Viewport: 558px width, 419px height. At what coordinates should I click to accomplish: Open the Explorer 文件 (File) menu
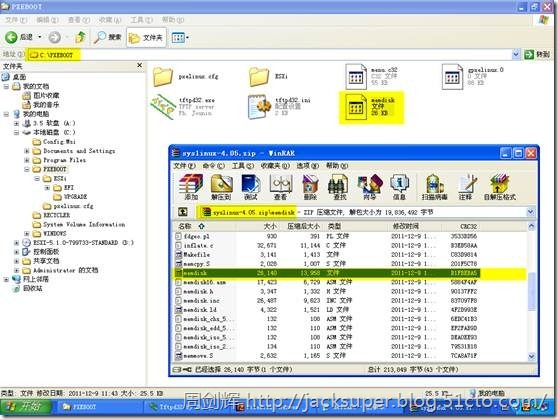tap(16, 20)
